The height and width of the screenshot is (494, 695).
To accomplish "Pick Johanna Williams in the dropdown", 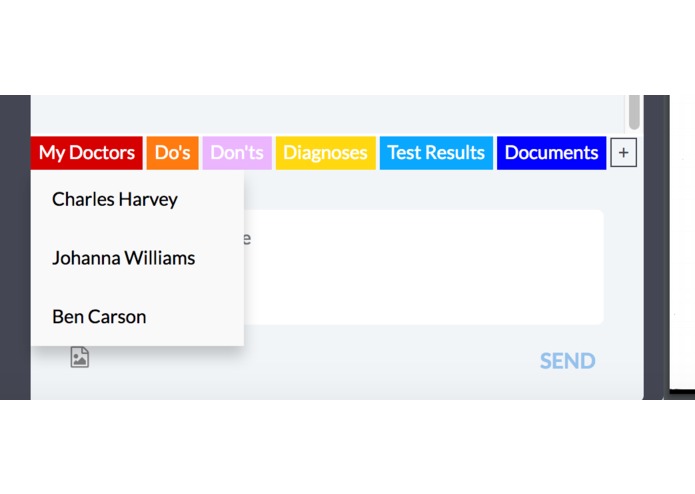I will pos(137,258).
